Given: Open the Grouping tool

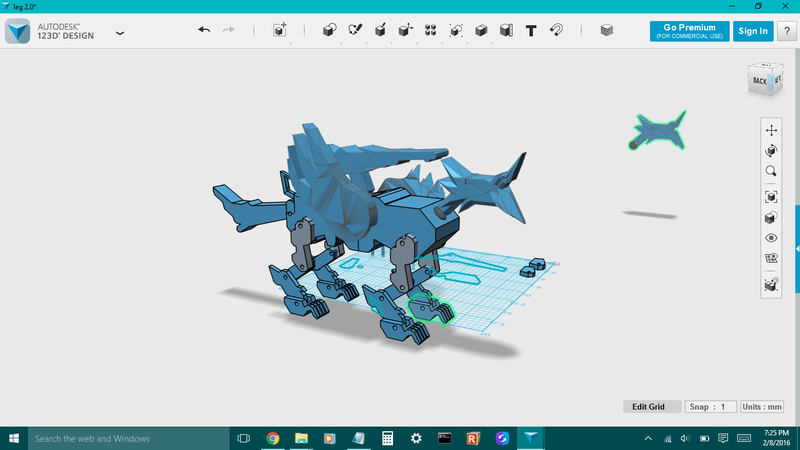Looking at the screenshot, I should (456, 30).
